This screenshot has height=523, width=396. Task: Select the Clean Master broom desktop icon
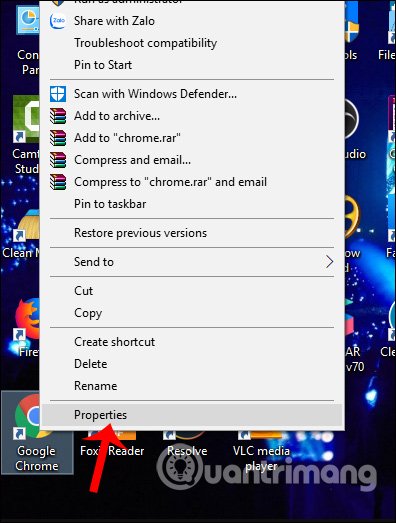coord(21,233)
